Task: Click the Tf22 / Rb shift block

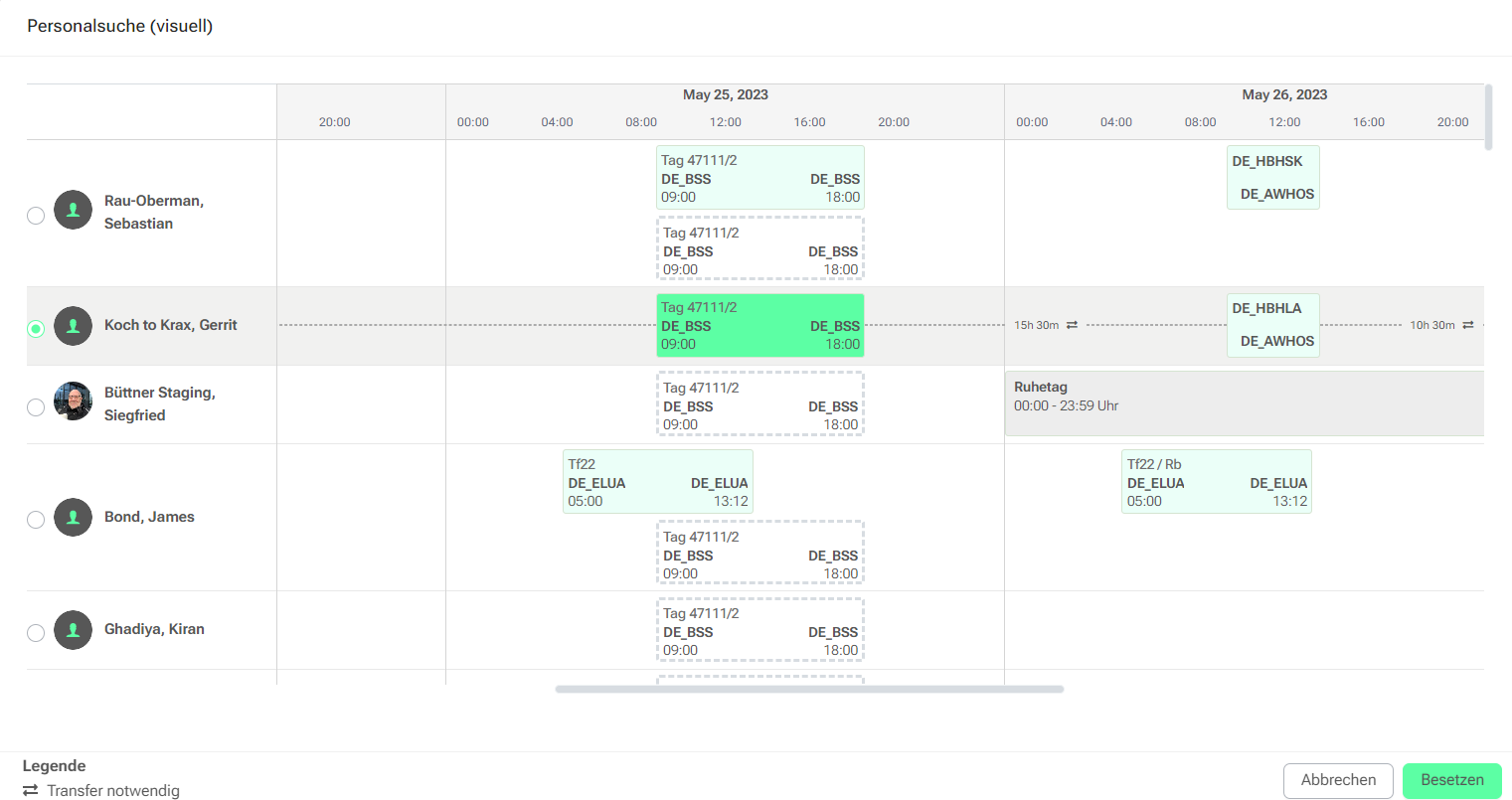Action: pyautogui.click(x=1217, y=482)
